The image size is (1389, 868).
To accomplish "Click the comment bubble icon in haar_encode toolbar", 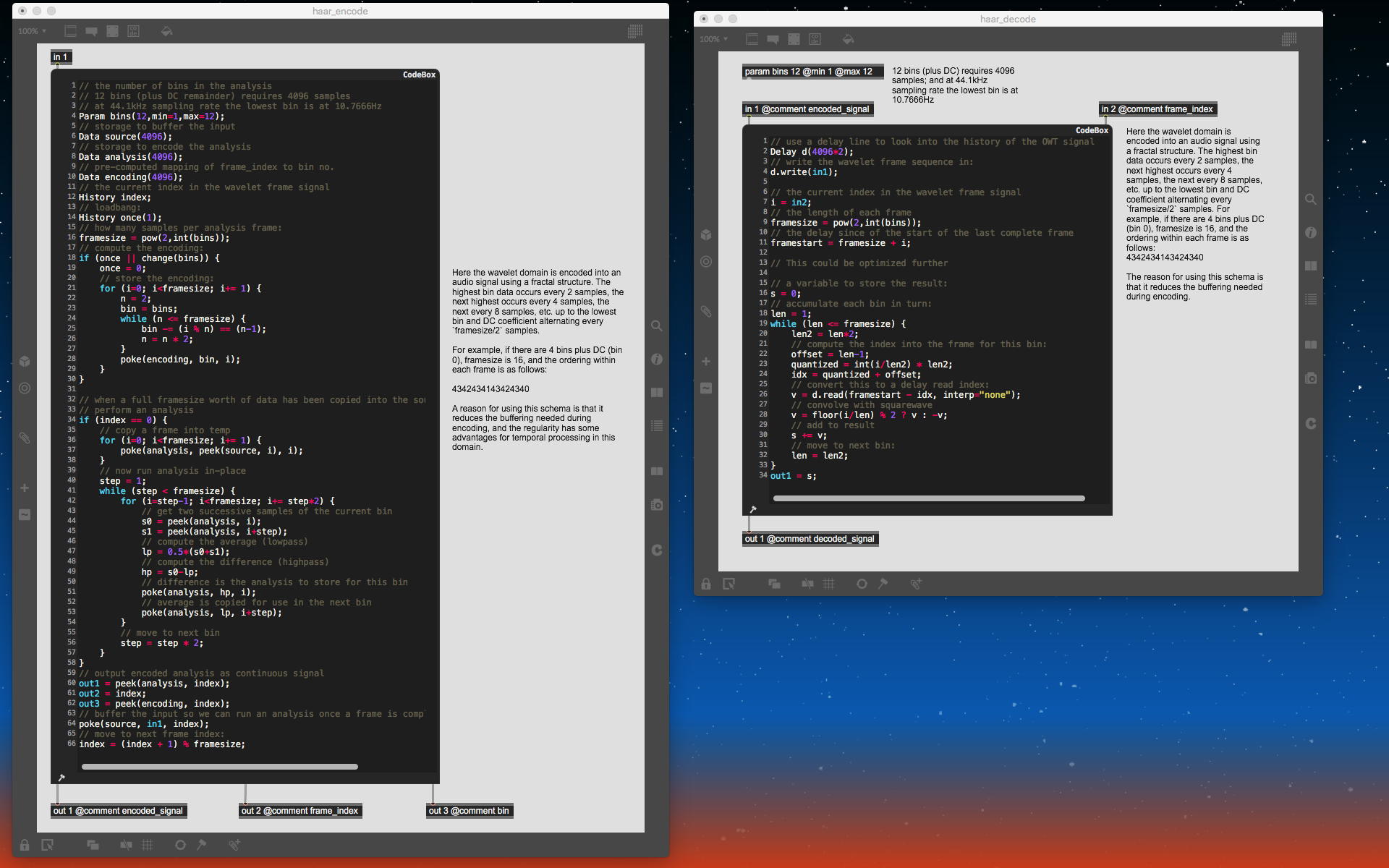I will pyautogui.click(x=91, y=31).
